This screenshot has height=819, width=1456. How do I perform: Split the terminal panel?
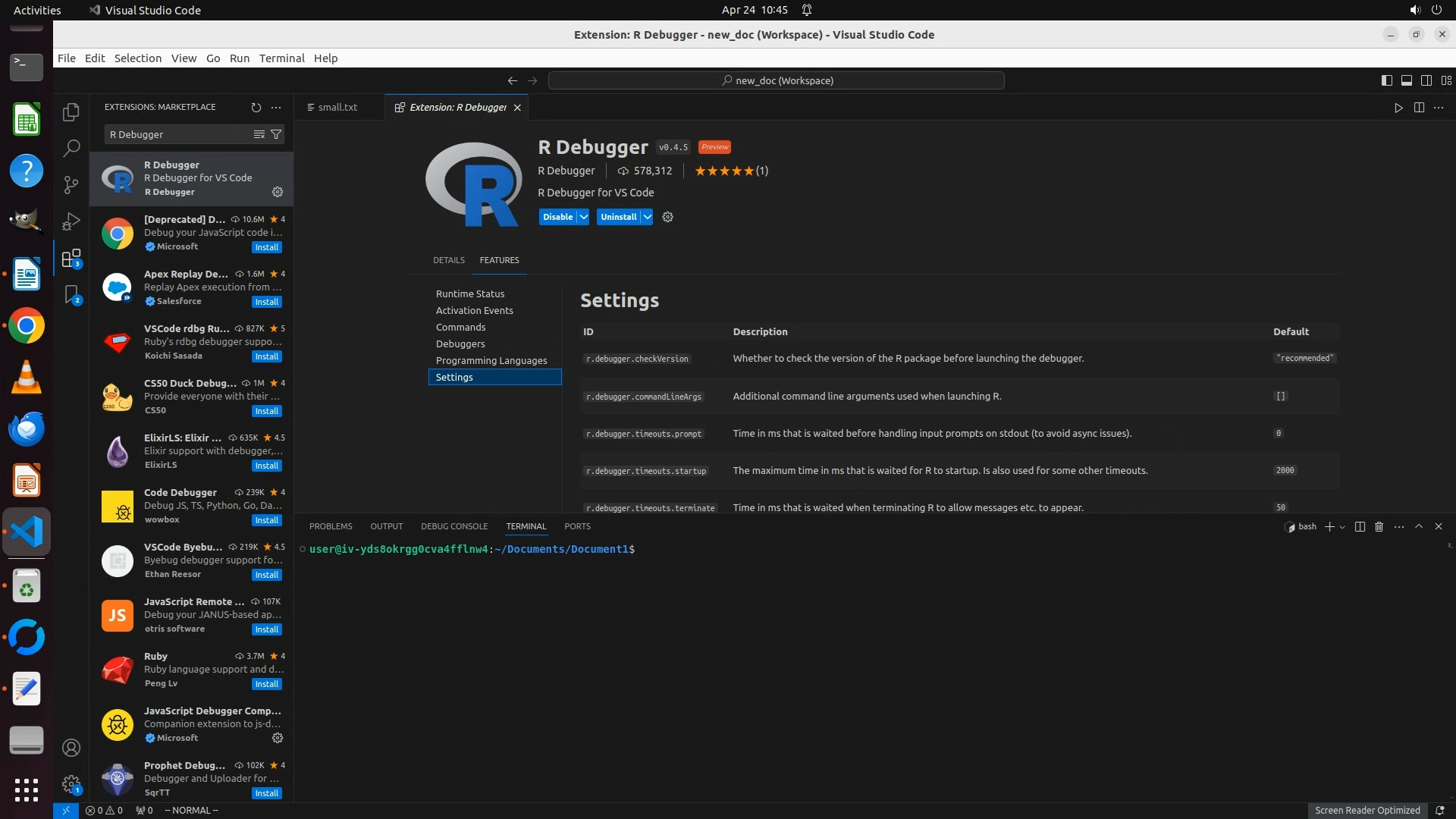(x=1360, y=526)
